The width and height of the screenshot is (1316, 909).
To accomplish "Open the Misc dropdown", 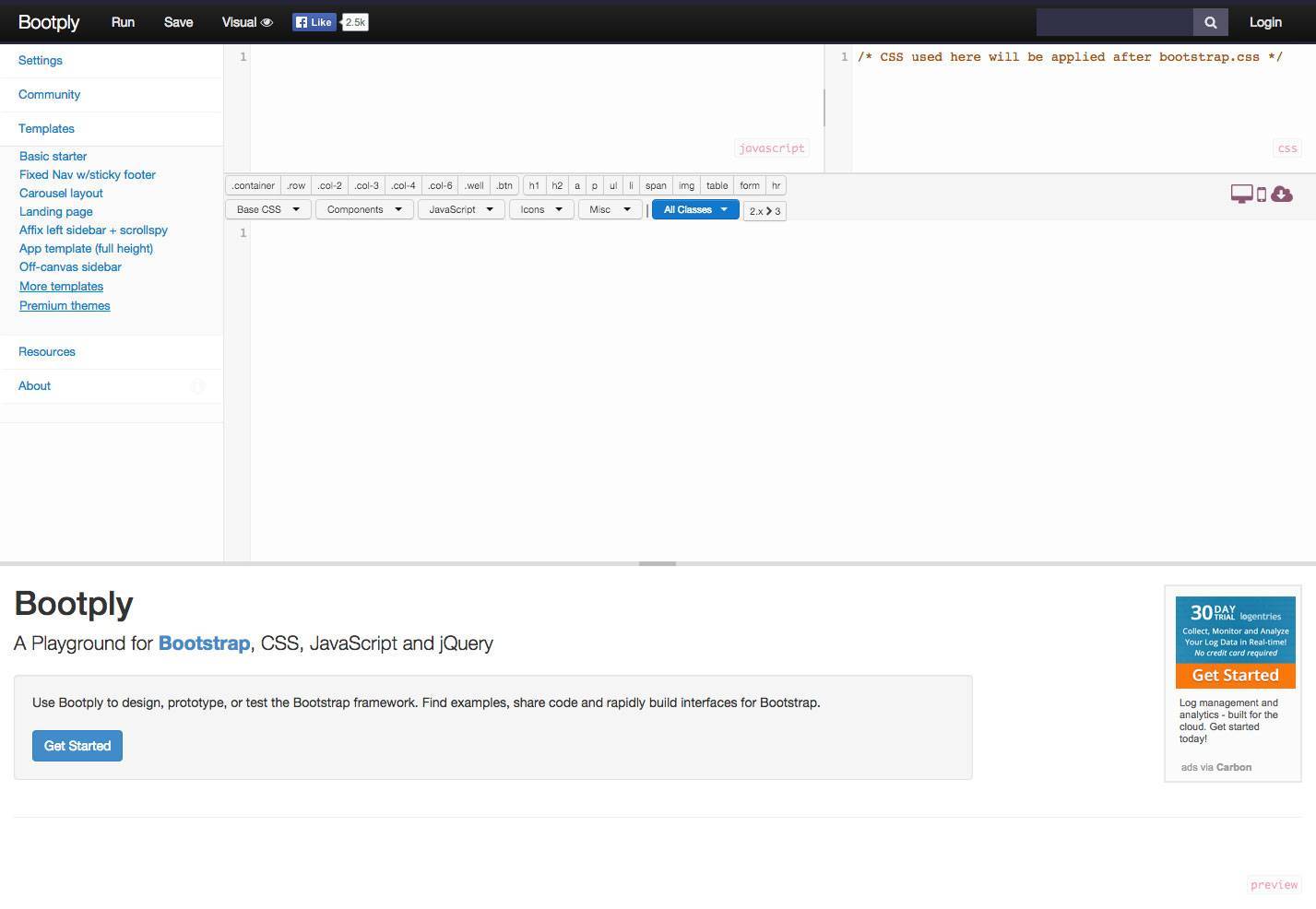I will tap(610, 209).
